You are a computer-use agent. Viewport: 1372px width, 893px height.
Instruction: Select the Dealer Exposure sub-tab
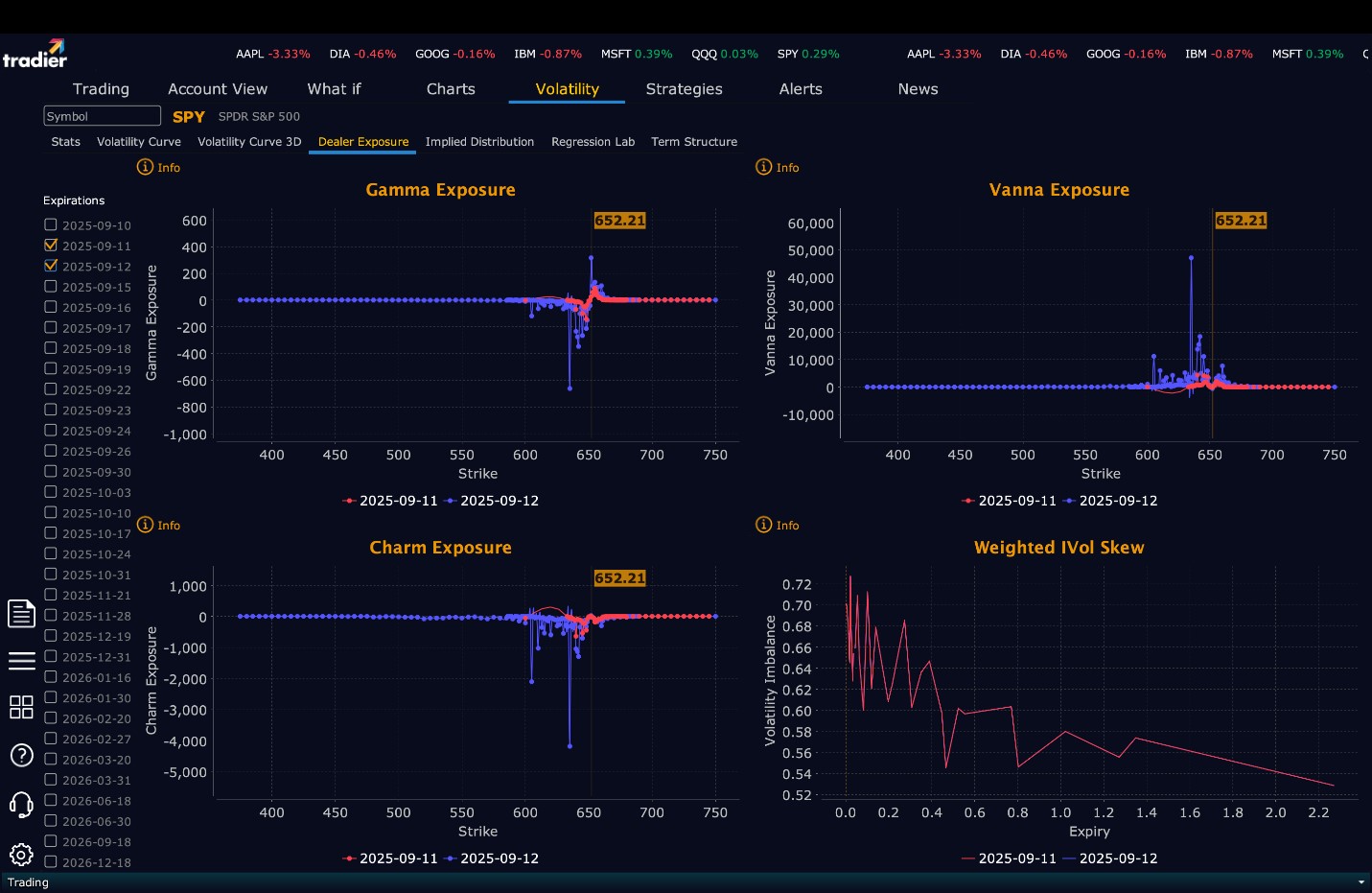pyautogui.click(x=363, y=142)
